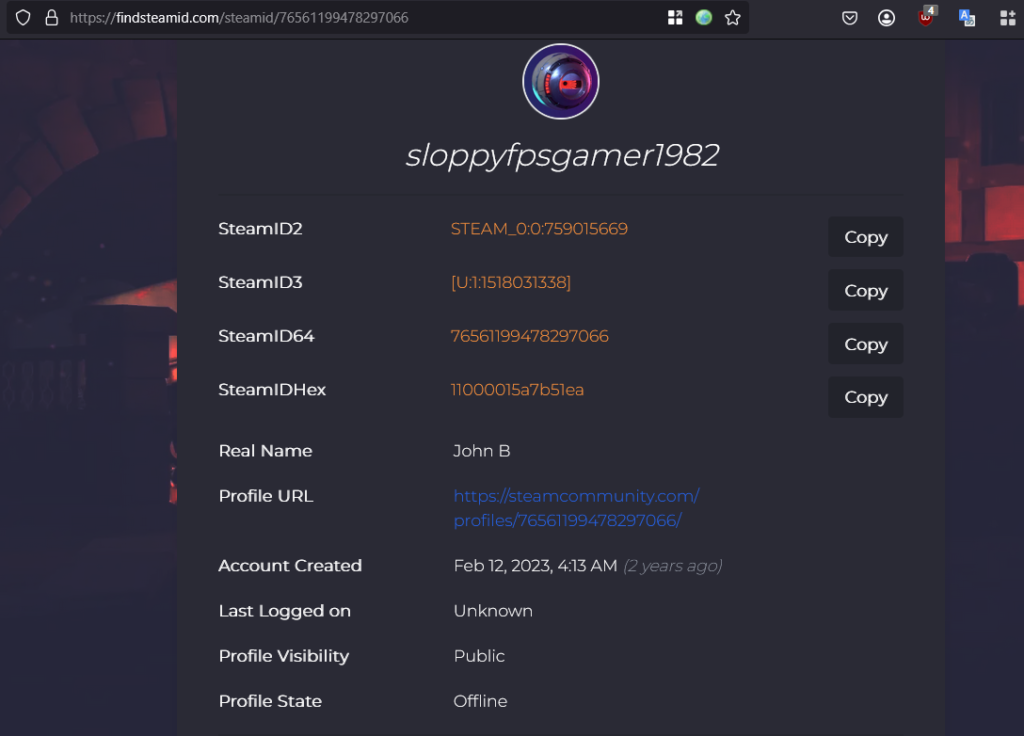Copy the SteamID3 value
This screenshot has height=736, width=1024.
point(865,291)
